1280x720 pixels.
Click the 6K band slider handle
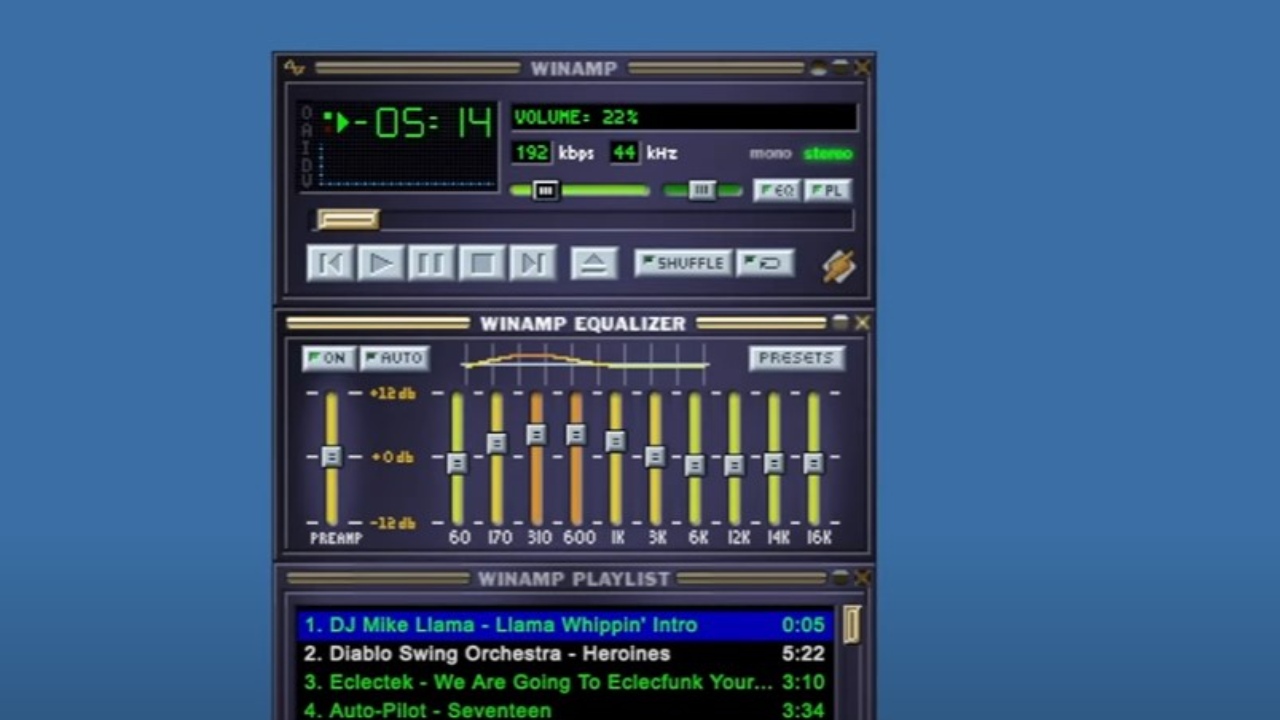[x=695, y=465]
